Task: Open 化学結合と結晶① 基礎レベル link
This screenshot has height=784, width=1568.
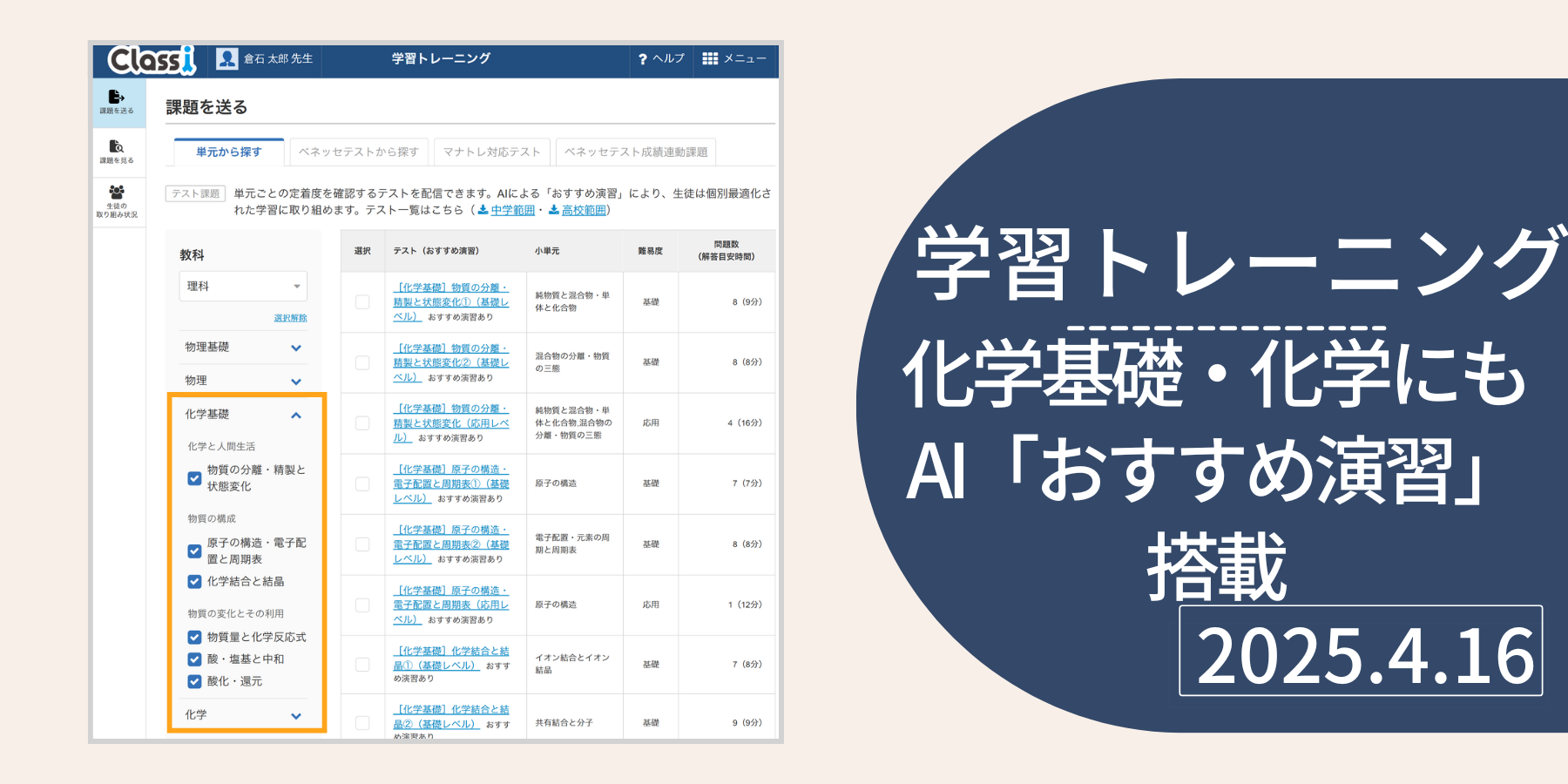Action: pyautogui.click(x=451, y=658)
